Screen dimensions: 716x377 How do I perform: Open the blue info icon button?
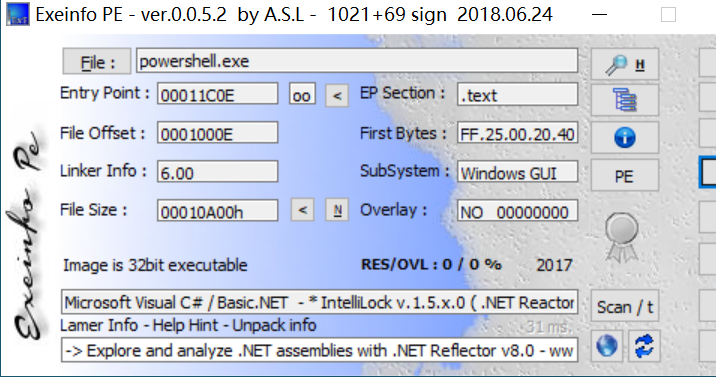[625, 137]
